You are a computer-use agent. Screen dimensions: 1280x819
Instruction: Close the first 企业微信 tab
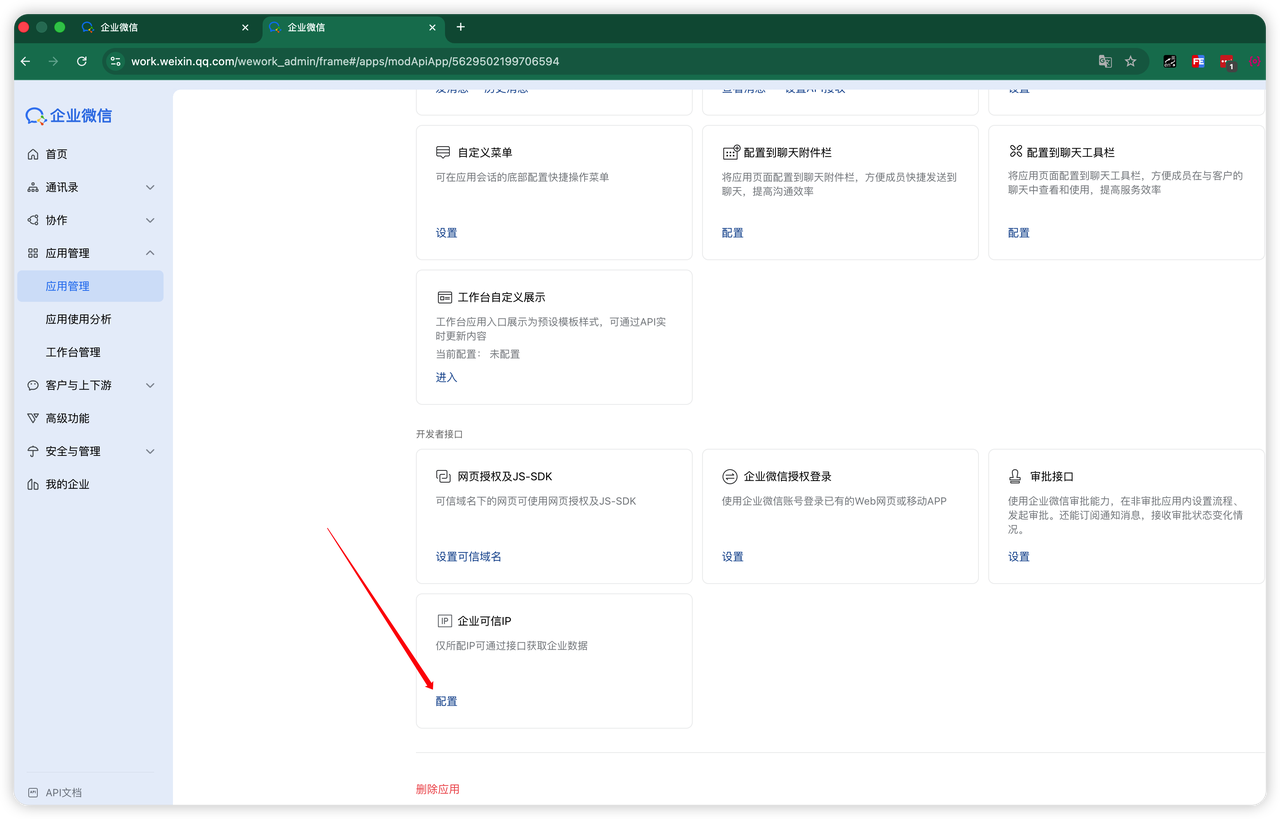pos(245,27)
